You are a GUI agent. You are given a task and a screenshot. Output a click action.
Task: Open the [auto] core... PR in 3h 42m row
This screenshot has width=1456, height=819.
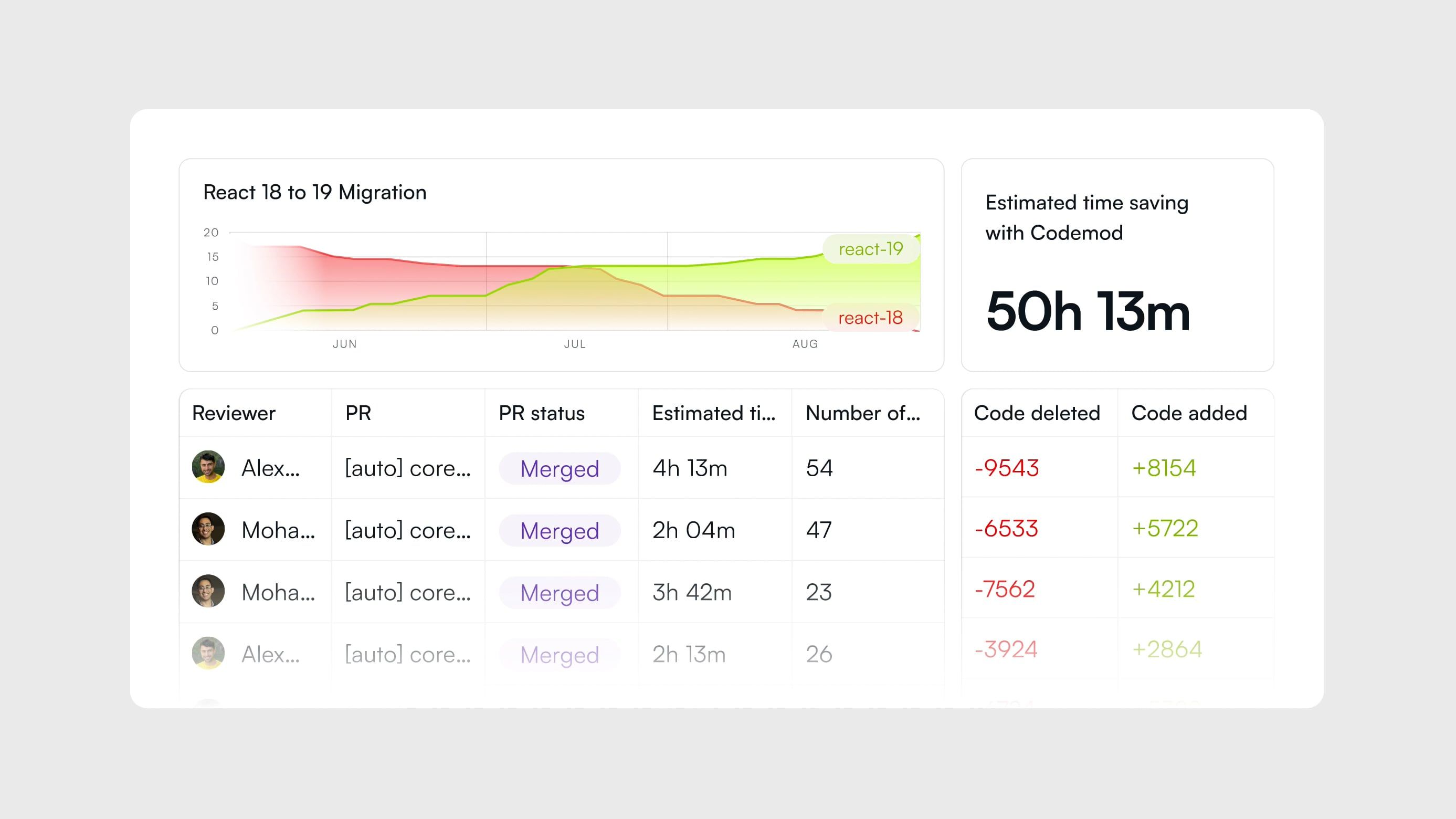(408, 592)
